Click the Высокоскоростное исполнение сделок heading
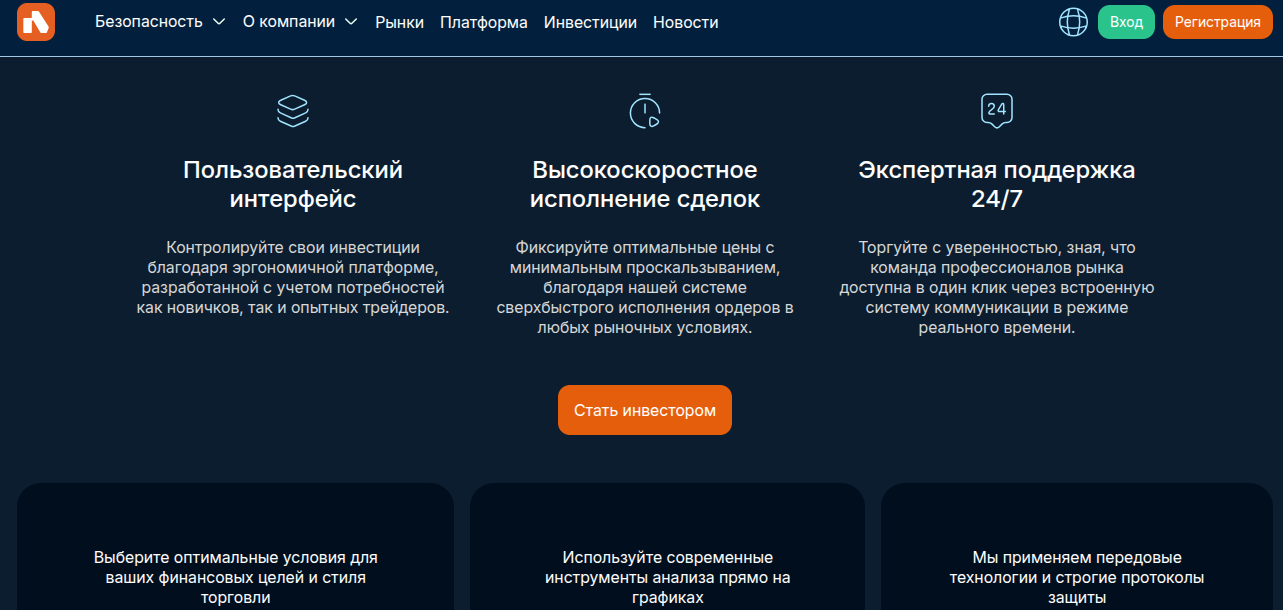This screenshot has width=1283, height=610. point(644,184)
